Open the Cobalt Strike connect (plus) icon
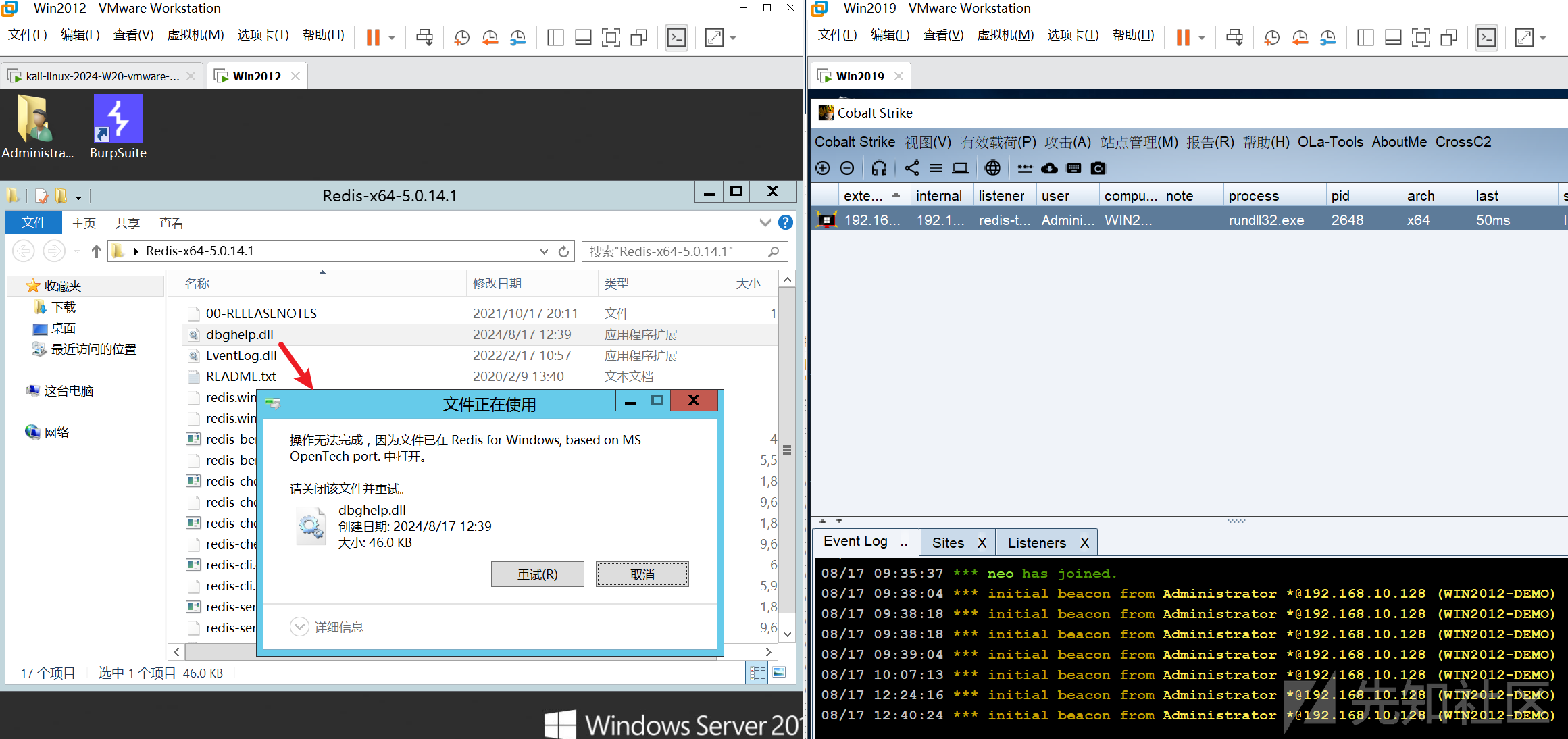The image size is (1568, 739). pos(822,168)
